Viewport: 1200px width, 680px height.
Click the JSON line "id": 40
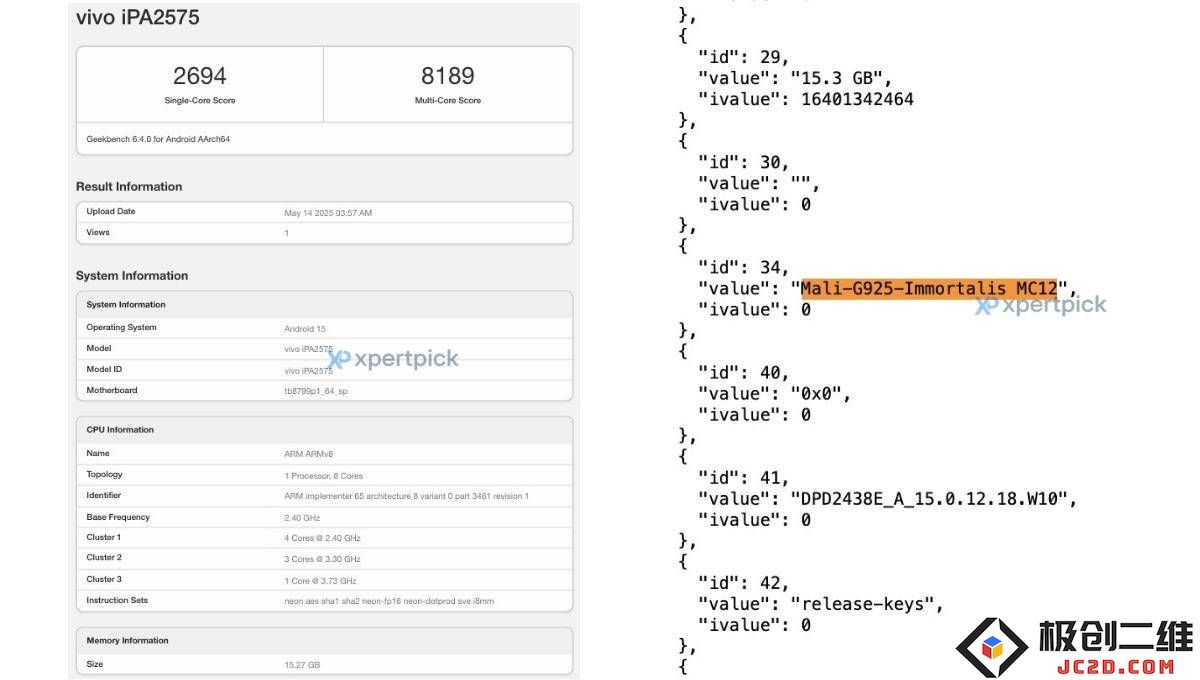[x=744, y=373]
